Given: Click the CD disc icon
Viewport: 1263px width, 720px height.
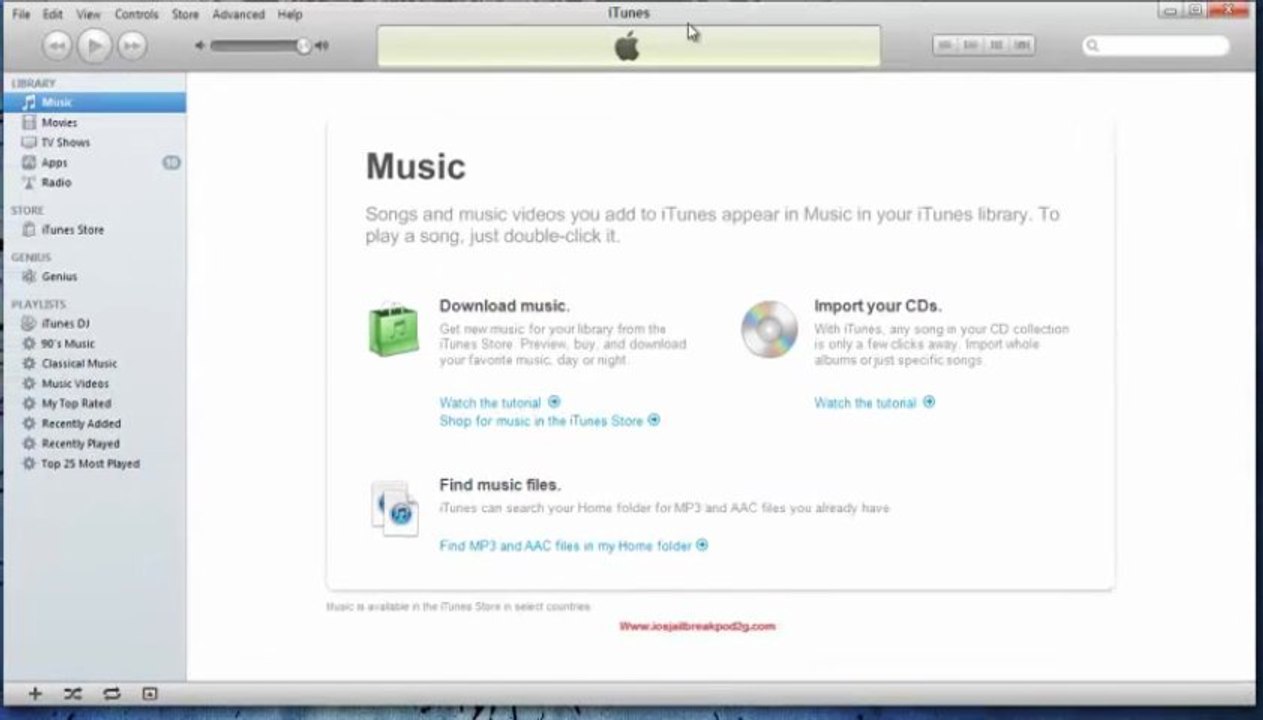Looking at the screenshot, I should tap(769, 330).
